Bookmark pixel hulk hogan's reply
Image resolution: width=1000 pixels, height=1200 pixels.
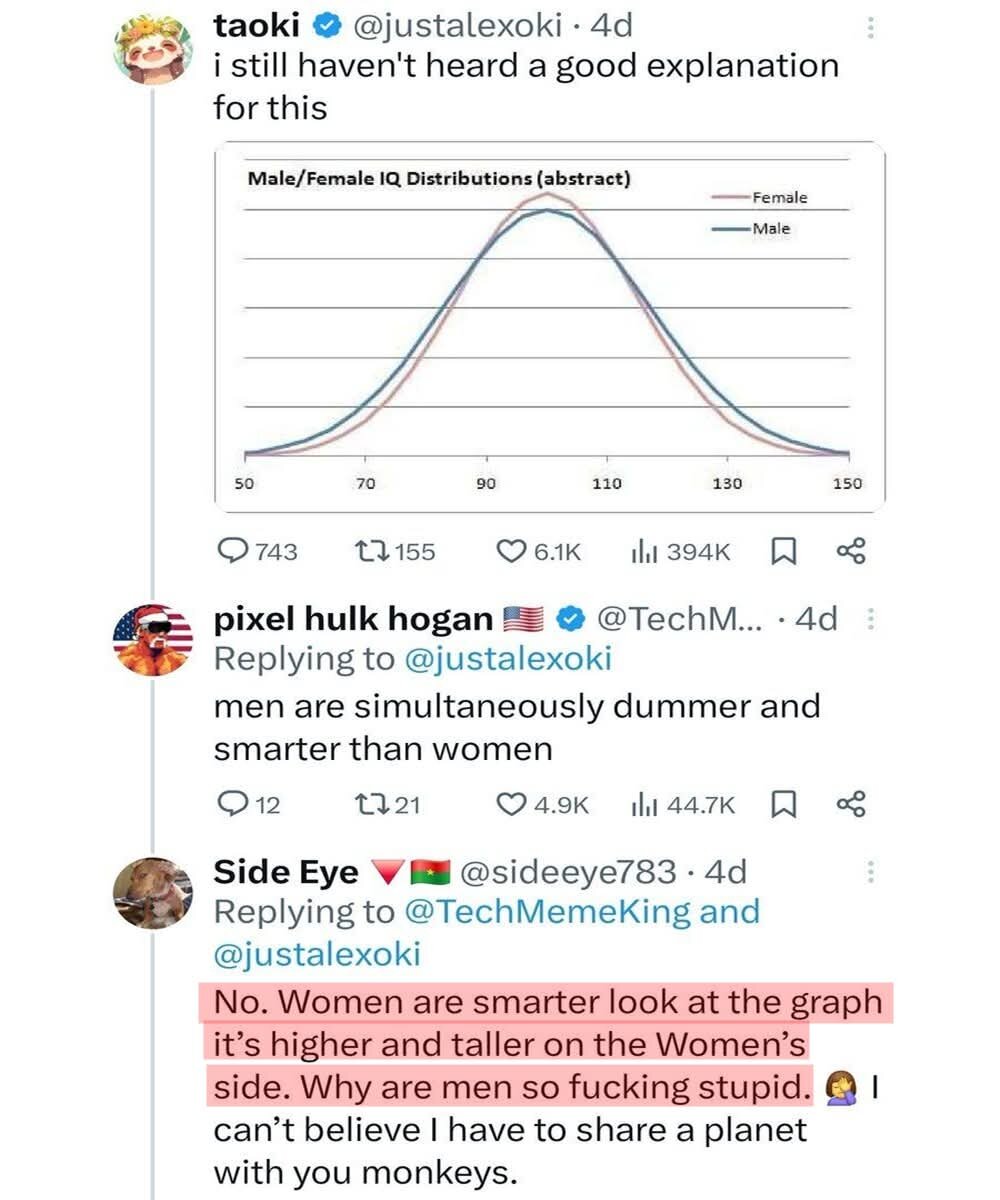coord(784,804)
